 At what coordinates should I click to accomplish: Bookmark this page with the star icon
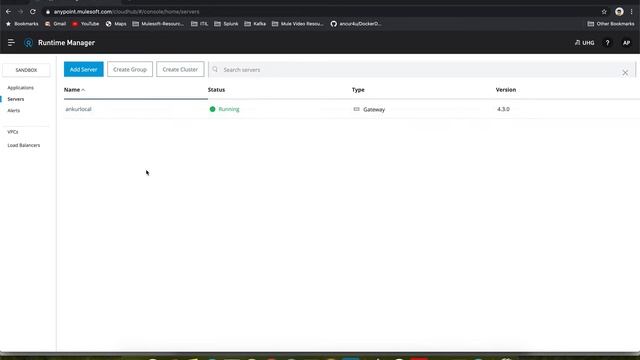(x=604, y=11)
